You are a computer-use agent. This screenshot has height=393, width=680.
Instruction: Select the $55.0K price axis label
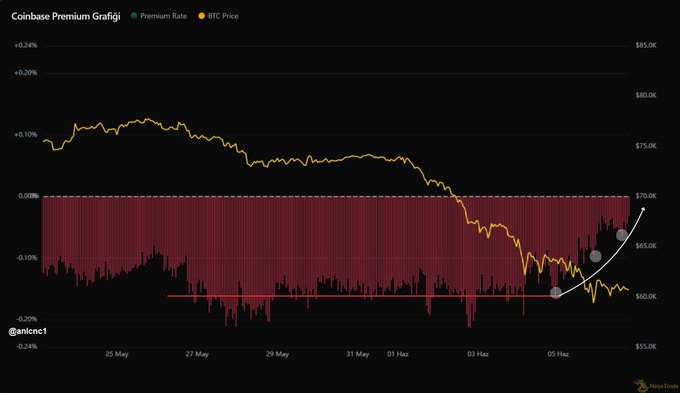[646, 347]
